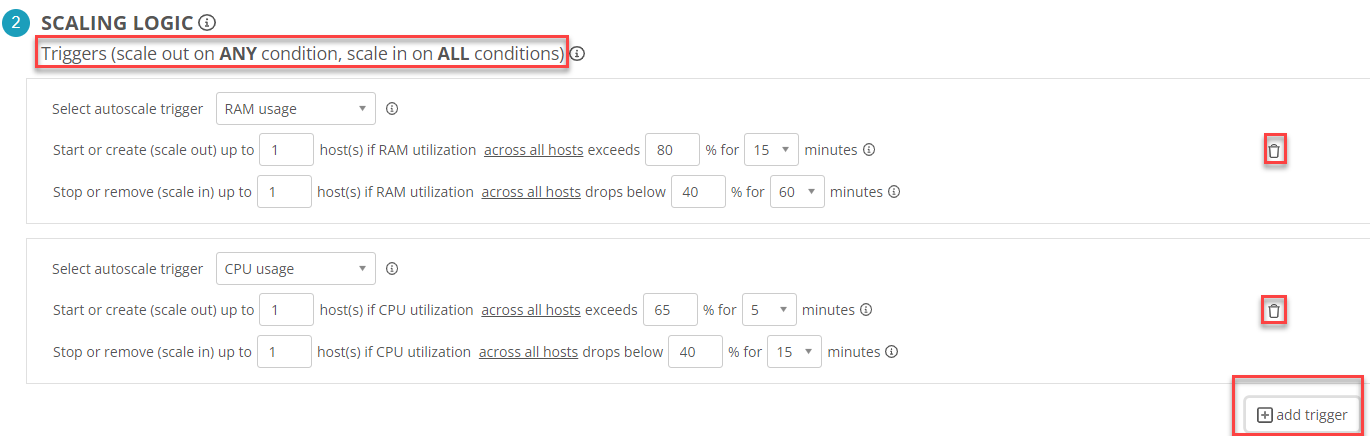Click 'across all hosts' link in CPU scale-in row

pos(528,352)
